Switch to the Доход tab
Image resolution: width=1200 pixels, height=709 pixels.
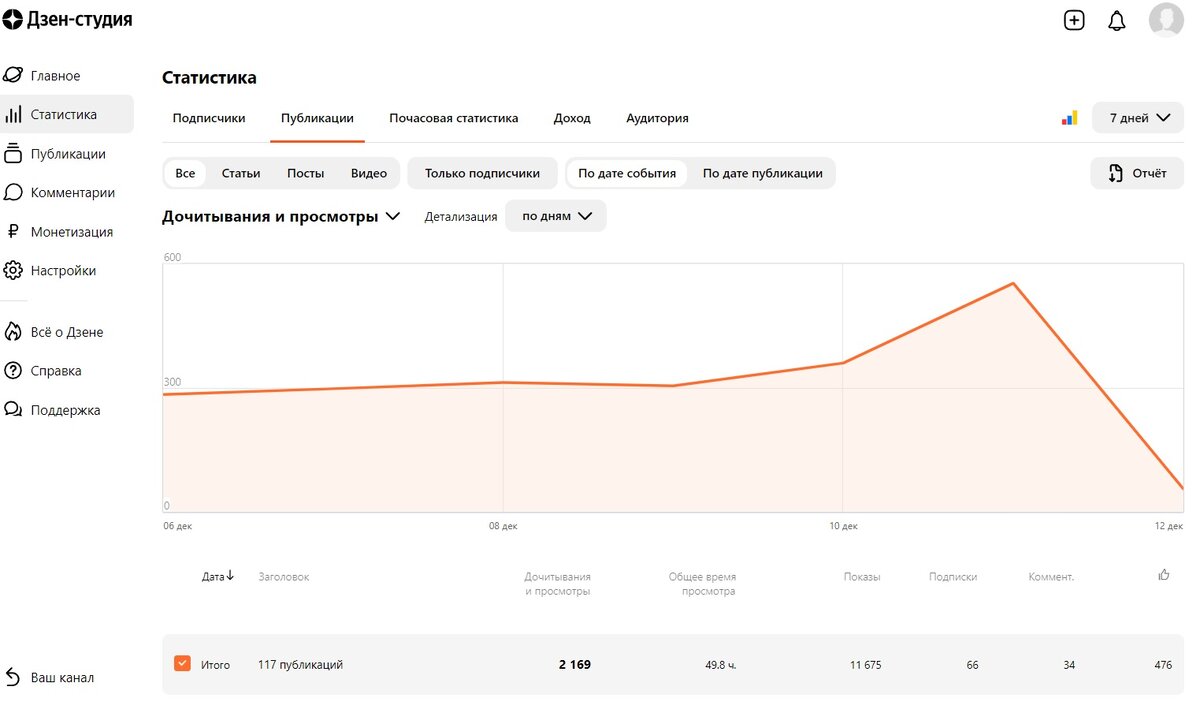[572, 118]
